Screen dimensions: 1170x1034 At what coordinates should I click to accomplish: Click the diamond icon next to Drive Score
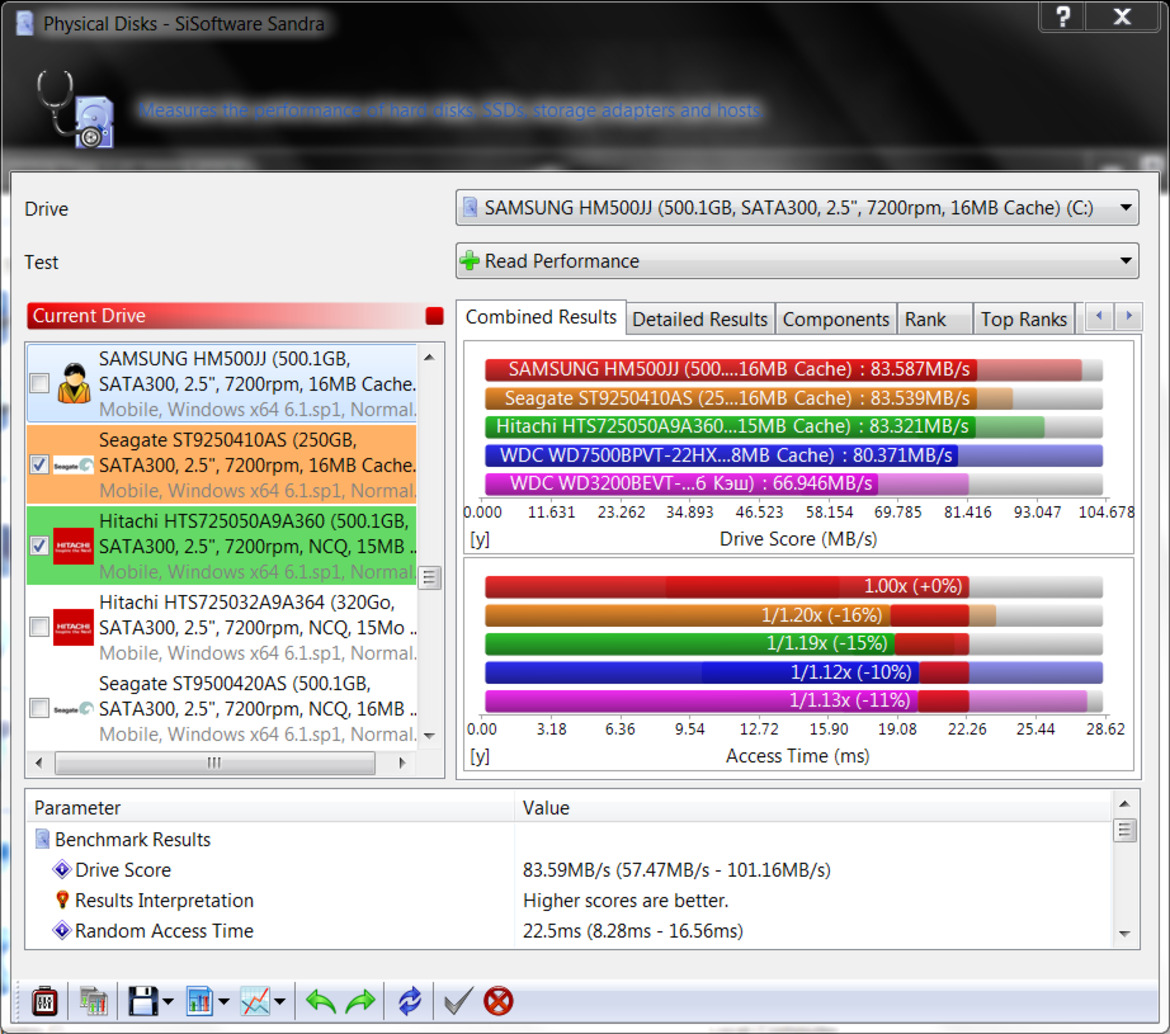coord(62,870)
